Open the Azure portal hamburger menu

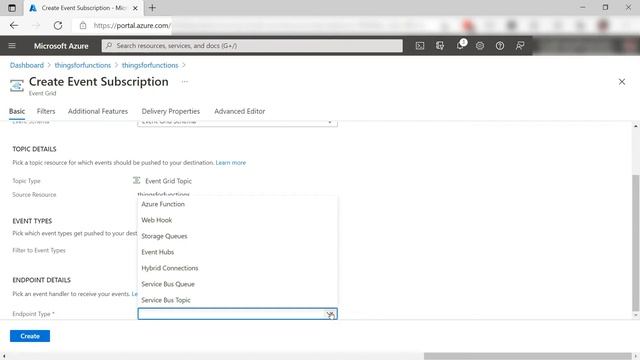(x=12, y=46)
